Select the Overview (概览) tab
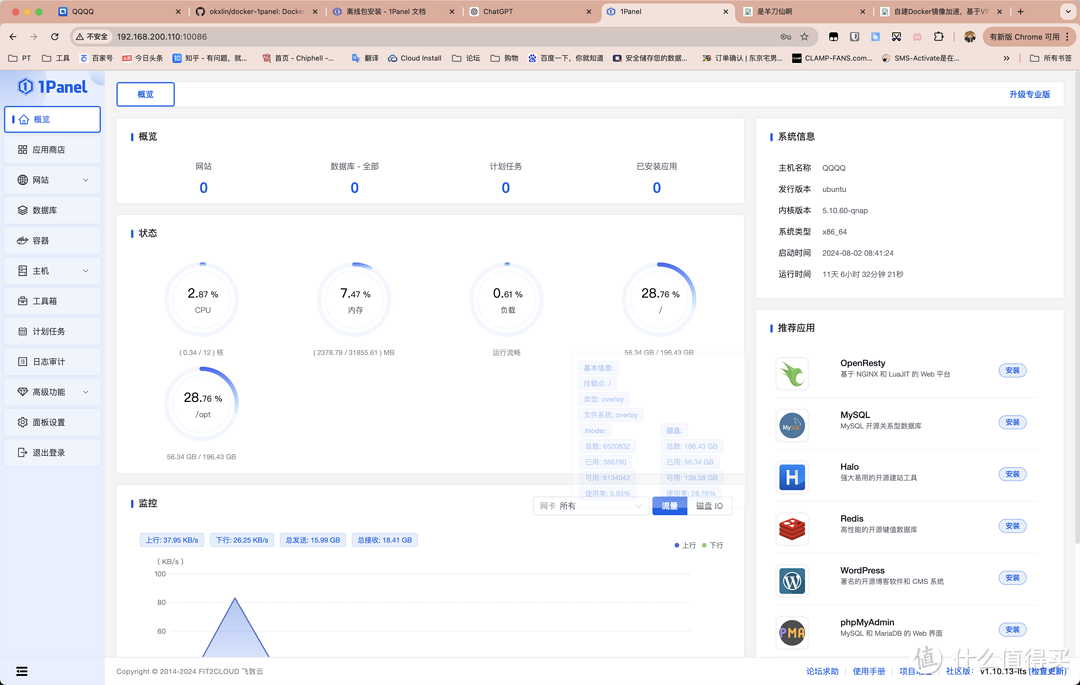Screen dimensions: 1080x685 pos(146,94)
